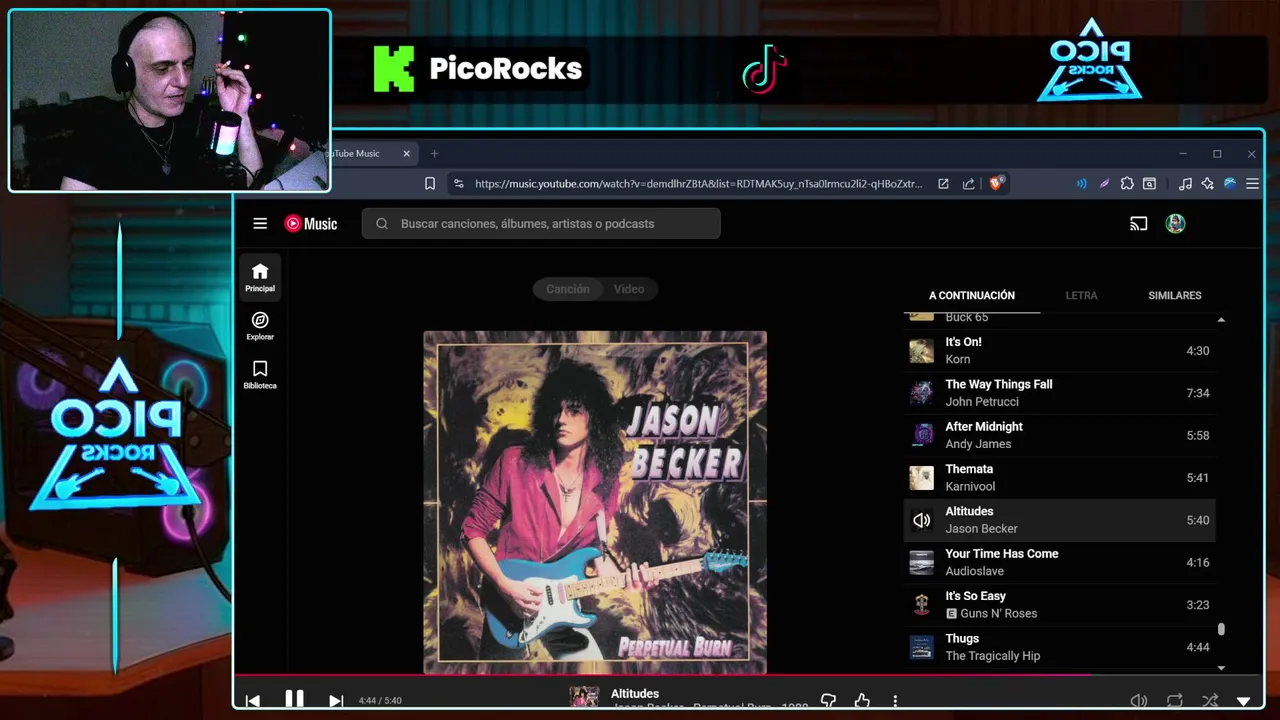Screen dimensions: 1280x720
Task: Skip to the previous track
Action: (x=253, y=701)
